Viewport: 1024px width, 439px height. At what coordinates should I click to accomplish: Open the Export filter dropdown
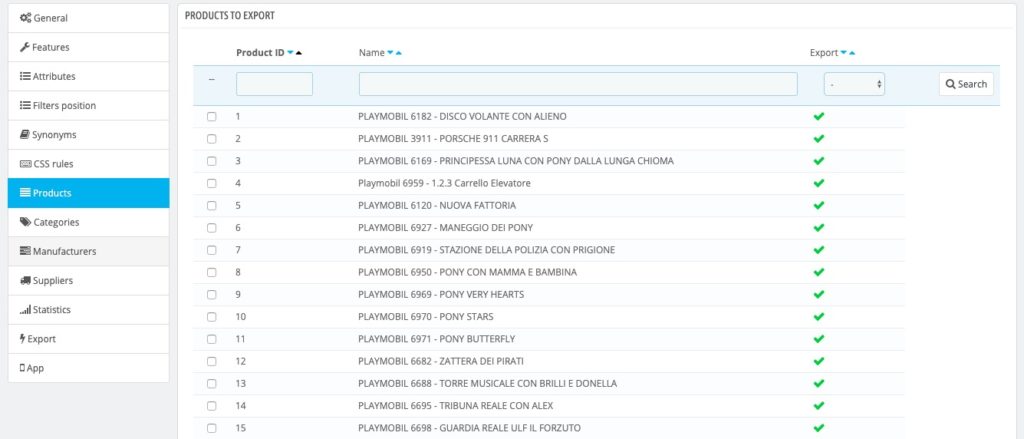[854, 84]
